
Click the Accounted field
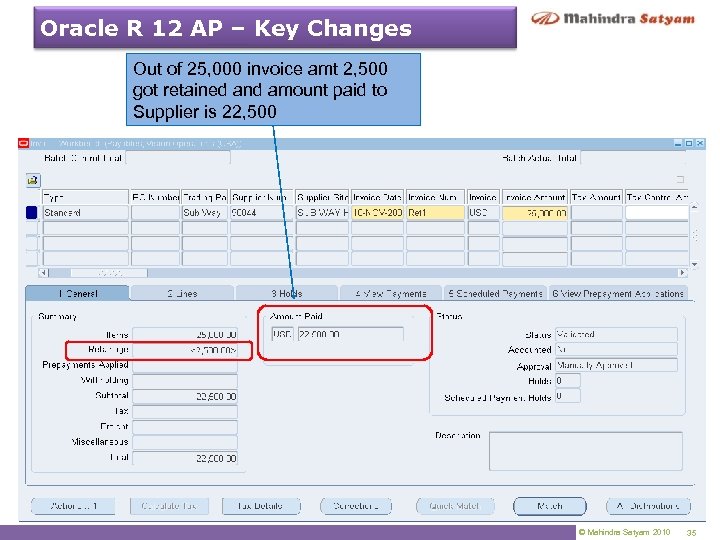pyautogui.click(x=616, y=349)
